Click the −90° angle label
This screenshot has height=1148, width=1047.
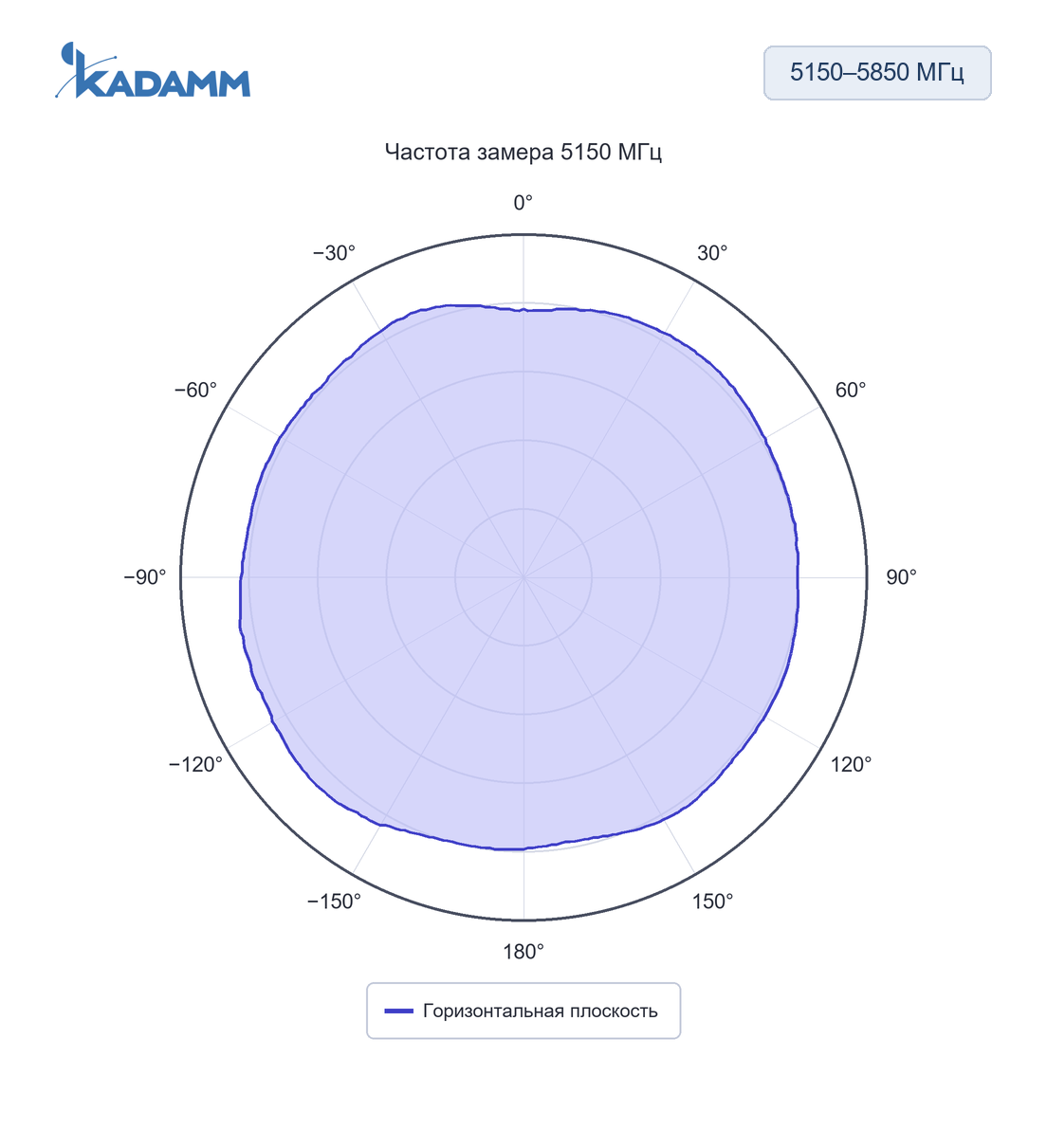(x=145, y=577)
